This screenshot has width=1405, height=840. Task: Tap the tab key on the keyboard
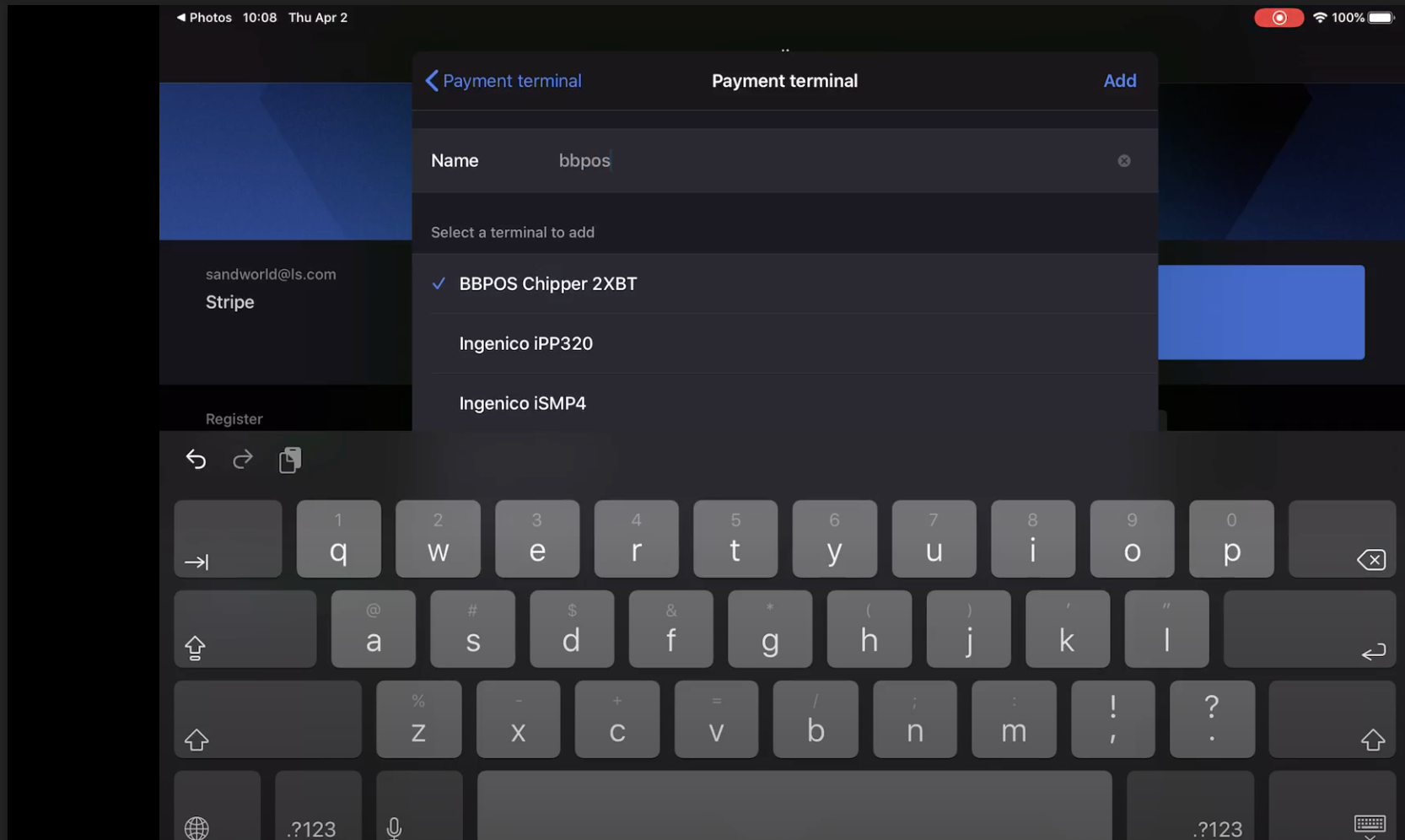click(228, 539)
